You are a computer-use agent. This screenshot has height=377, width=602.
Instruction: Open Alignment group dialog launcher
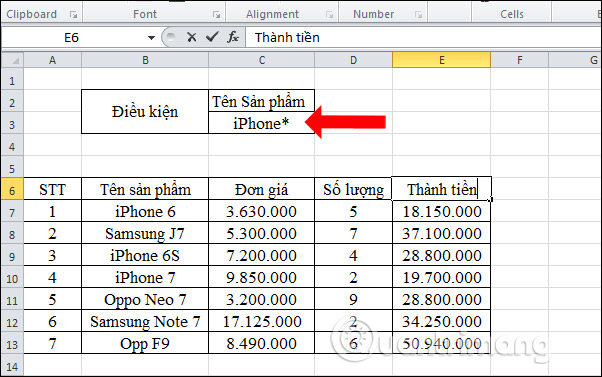pos(329,15)
